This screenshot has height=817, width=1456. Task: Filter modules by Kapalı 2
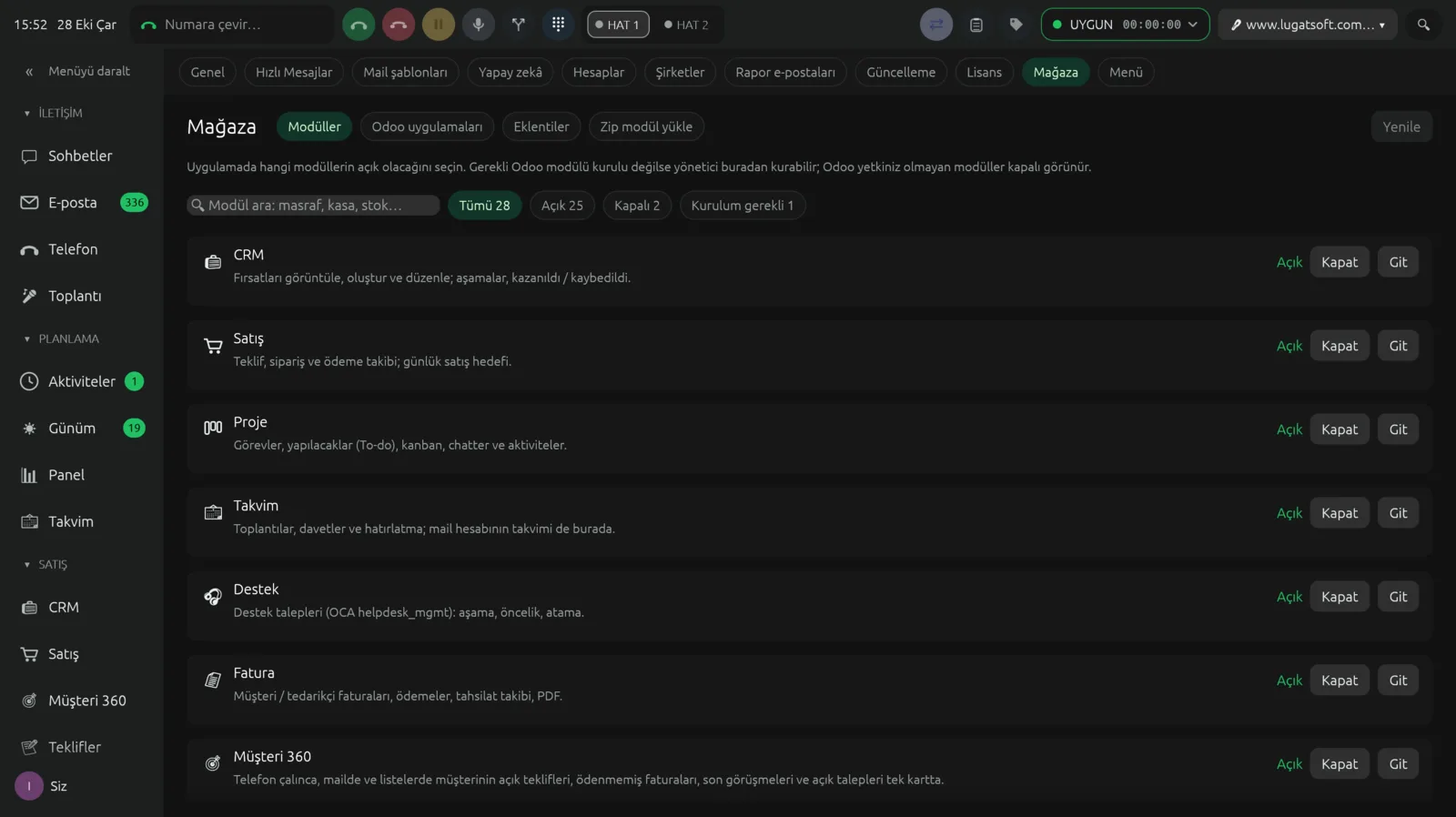(x=637, y=206)
